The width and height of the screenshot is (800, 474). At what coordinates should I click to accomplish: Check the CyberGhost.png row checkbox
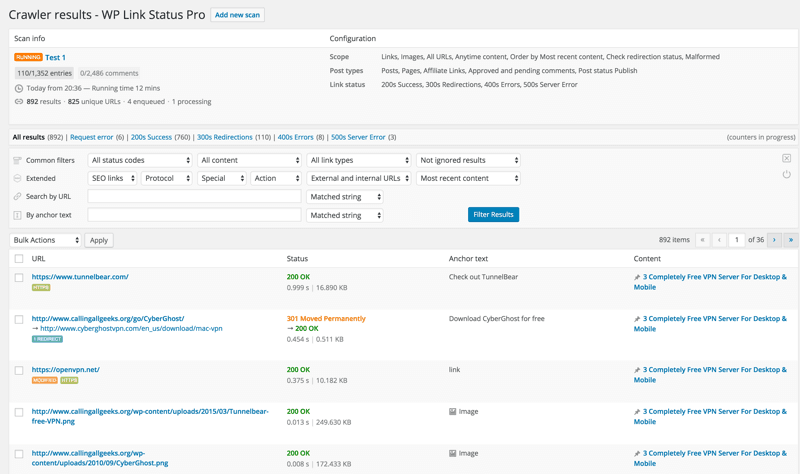(x=19, y=454)
